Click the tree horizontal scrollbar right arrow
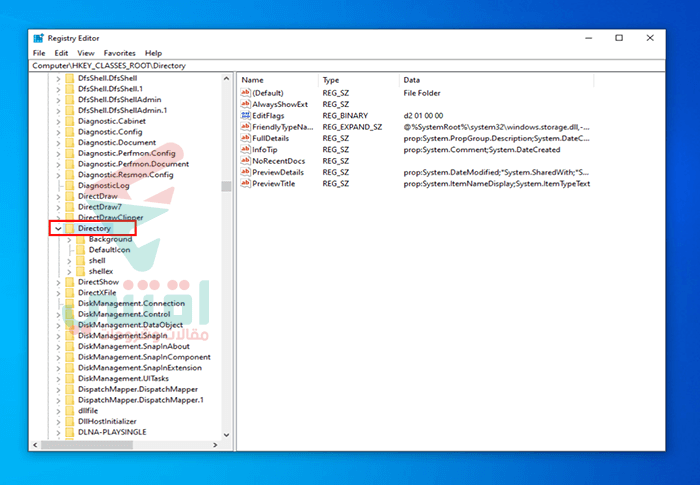This screenshot has width=700, height=485. (215, 445)
